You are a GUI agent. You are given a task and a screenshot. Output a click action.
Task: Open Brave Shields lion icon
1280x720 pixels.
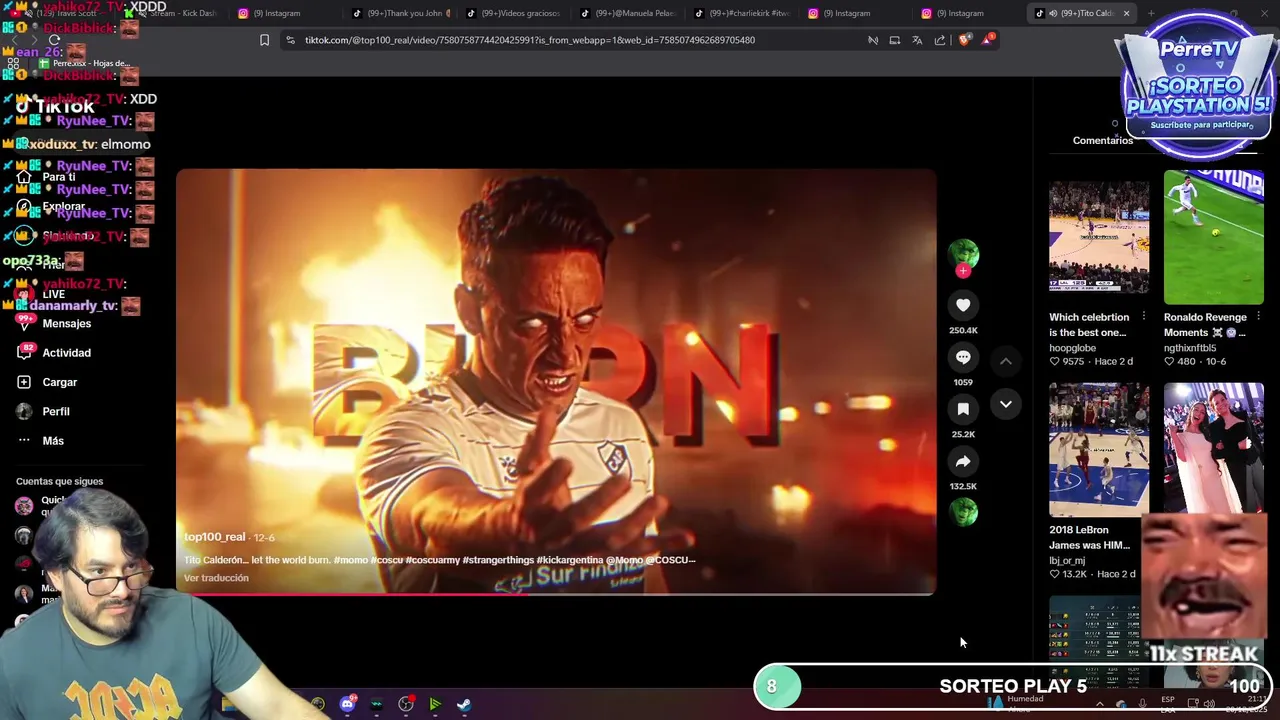964,40
